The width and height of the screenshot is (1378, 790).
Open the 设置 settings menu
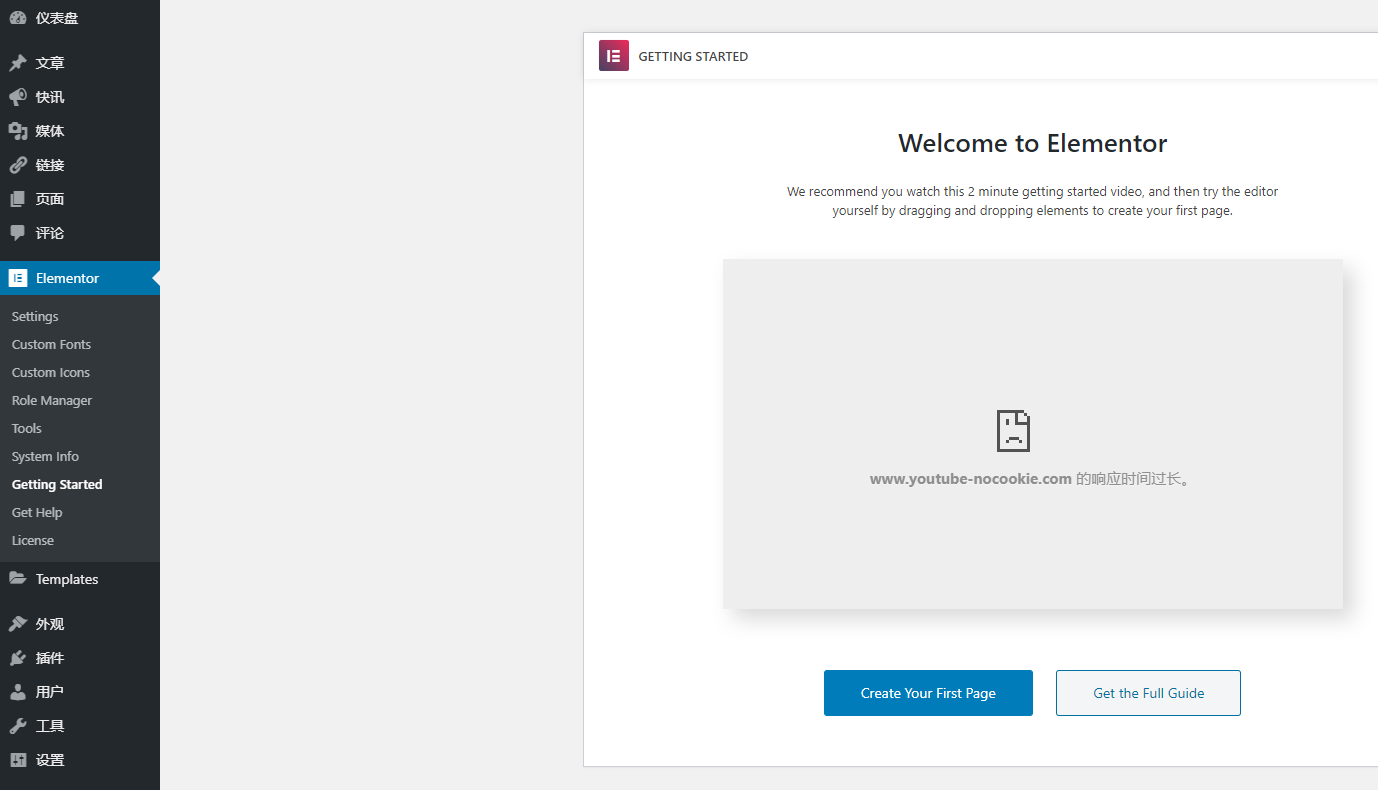[x=80, y=760]
